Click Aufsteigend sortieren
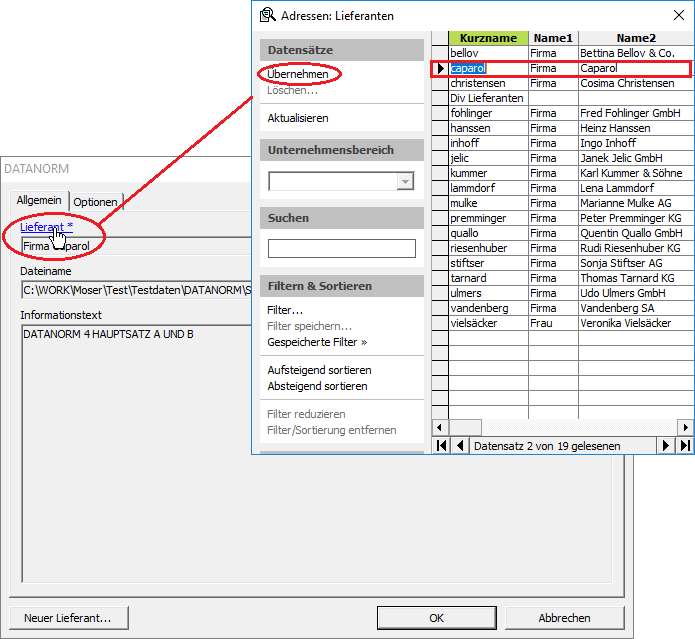The image size is (695, 639). [x=318, y=370]
